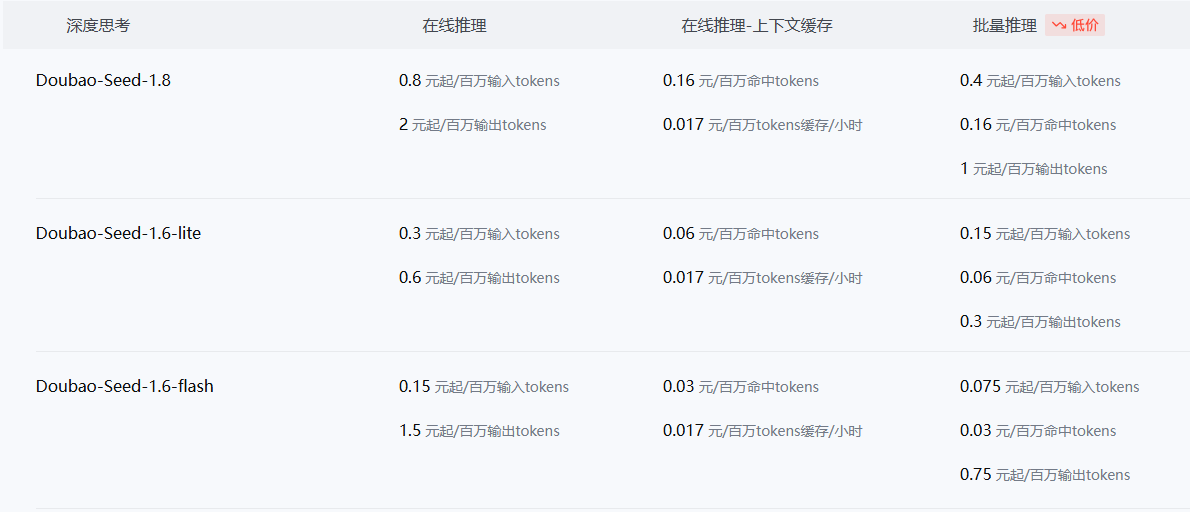Screen dimensions: 1190x512
Task: Click the red 低价 downward-trend icon
Action: point(1059,26)
